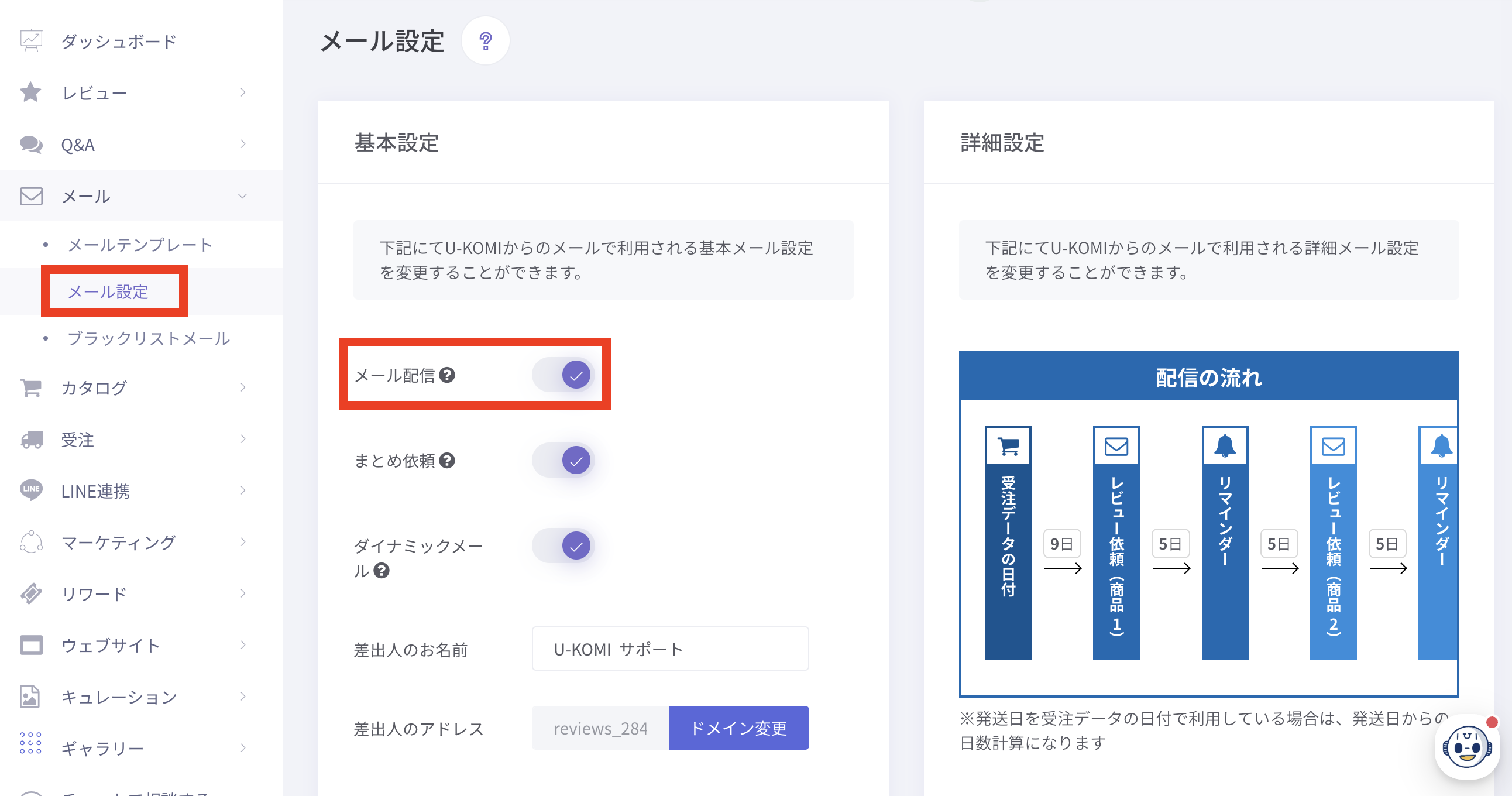This screenshot has height=796, width=1512.
Task: Click the 差出人のお名前 text field
Action: point(670,649)
